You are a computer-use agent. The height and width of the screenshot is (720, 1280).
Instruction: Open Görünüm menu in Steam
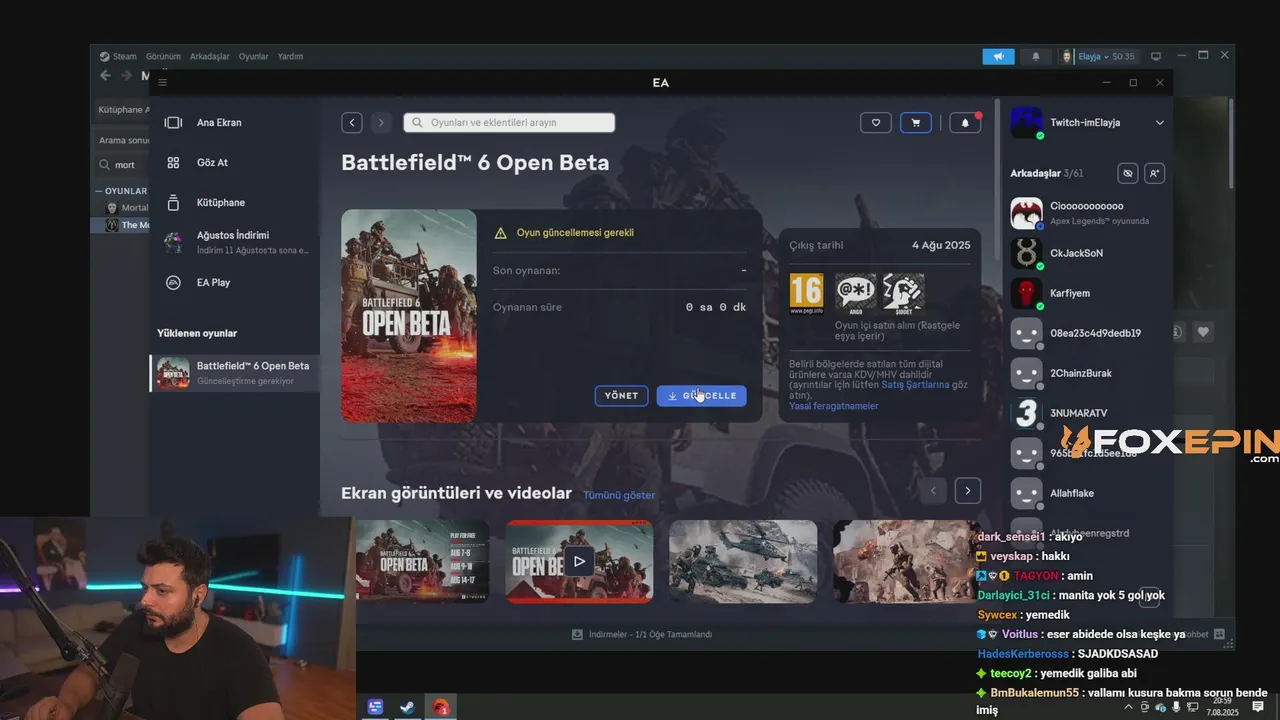coord(163,56)
